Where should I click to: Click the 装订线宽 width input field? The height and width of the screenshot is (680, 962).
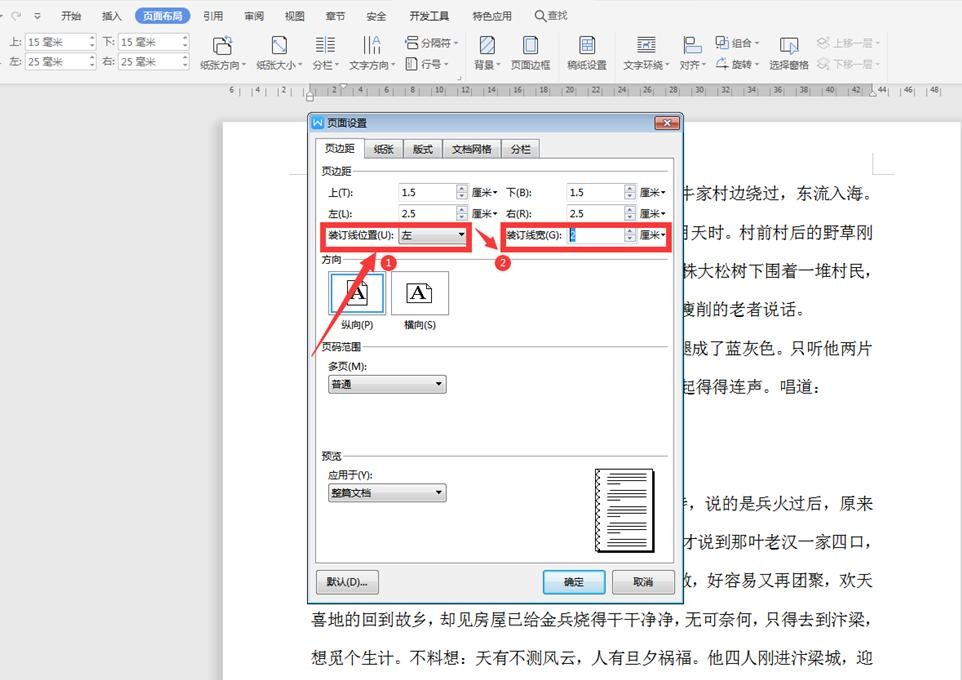pyautogui.click(x=595, y=235)
